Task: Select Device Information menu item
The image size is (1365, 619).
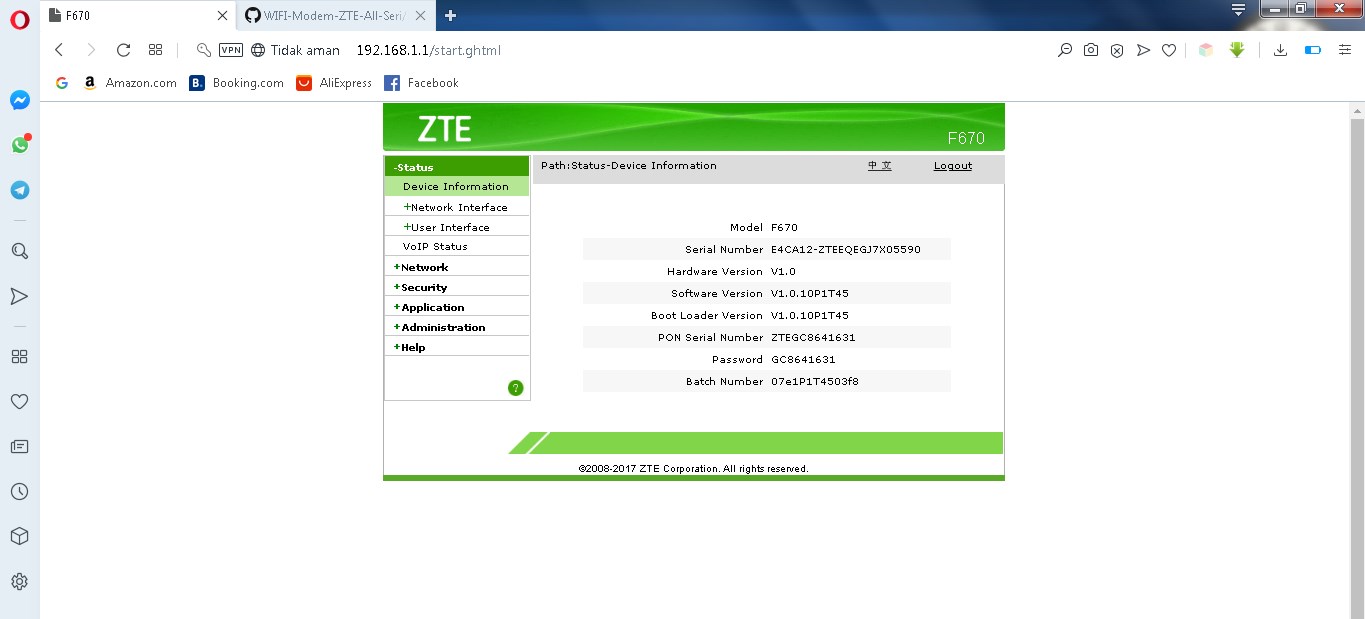Action: [x=456, y=186]
